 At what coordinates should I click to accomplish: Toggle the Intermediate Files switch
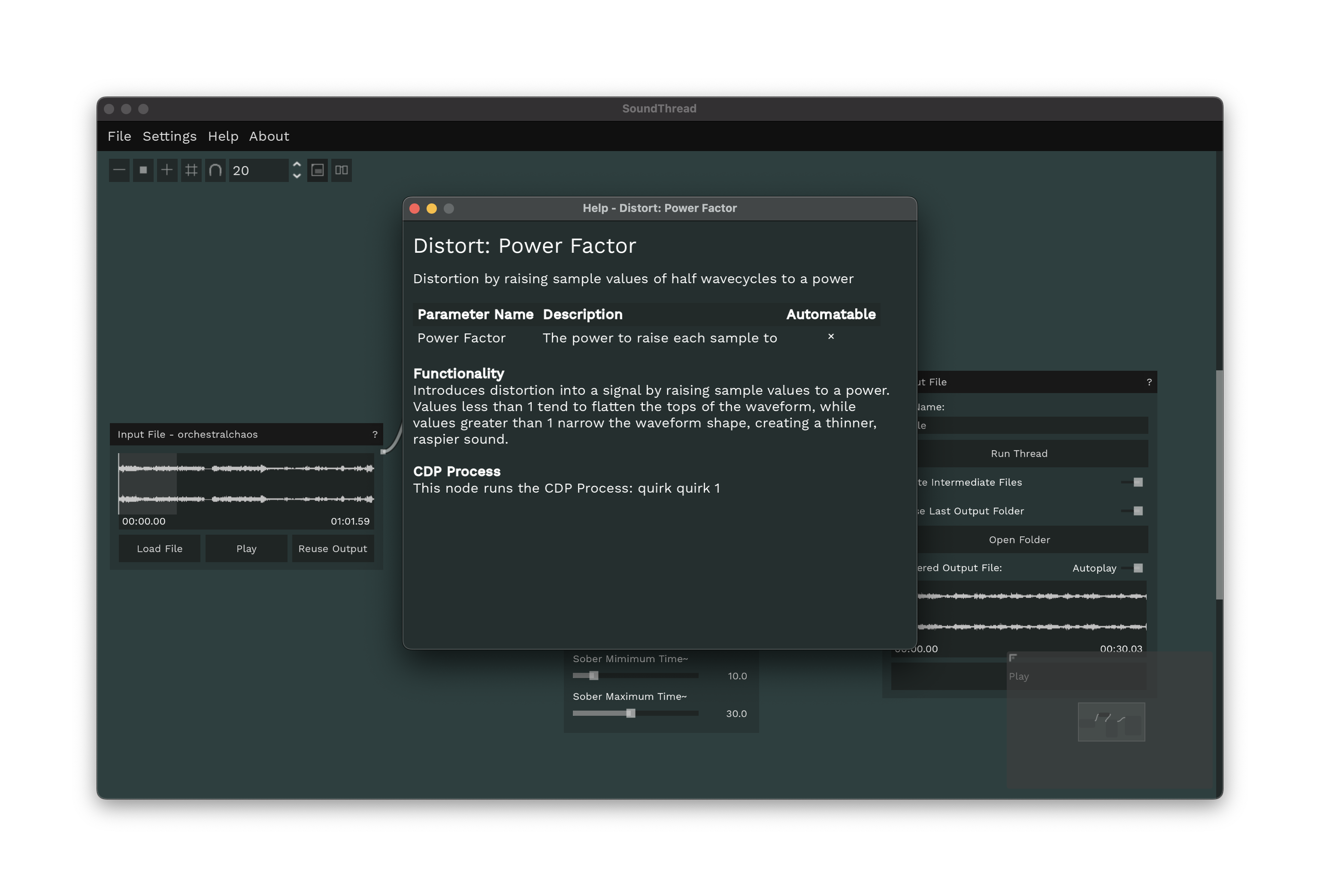pos(1133,482)
